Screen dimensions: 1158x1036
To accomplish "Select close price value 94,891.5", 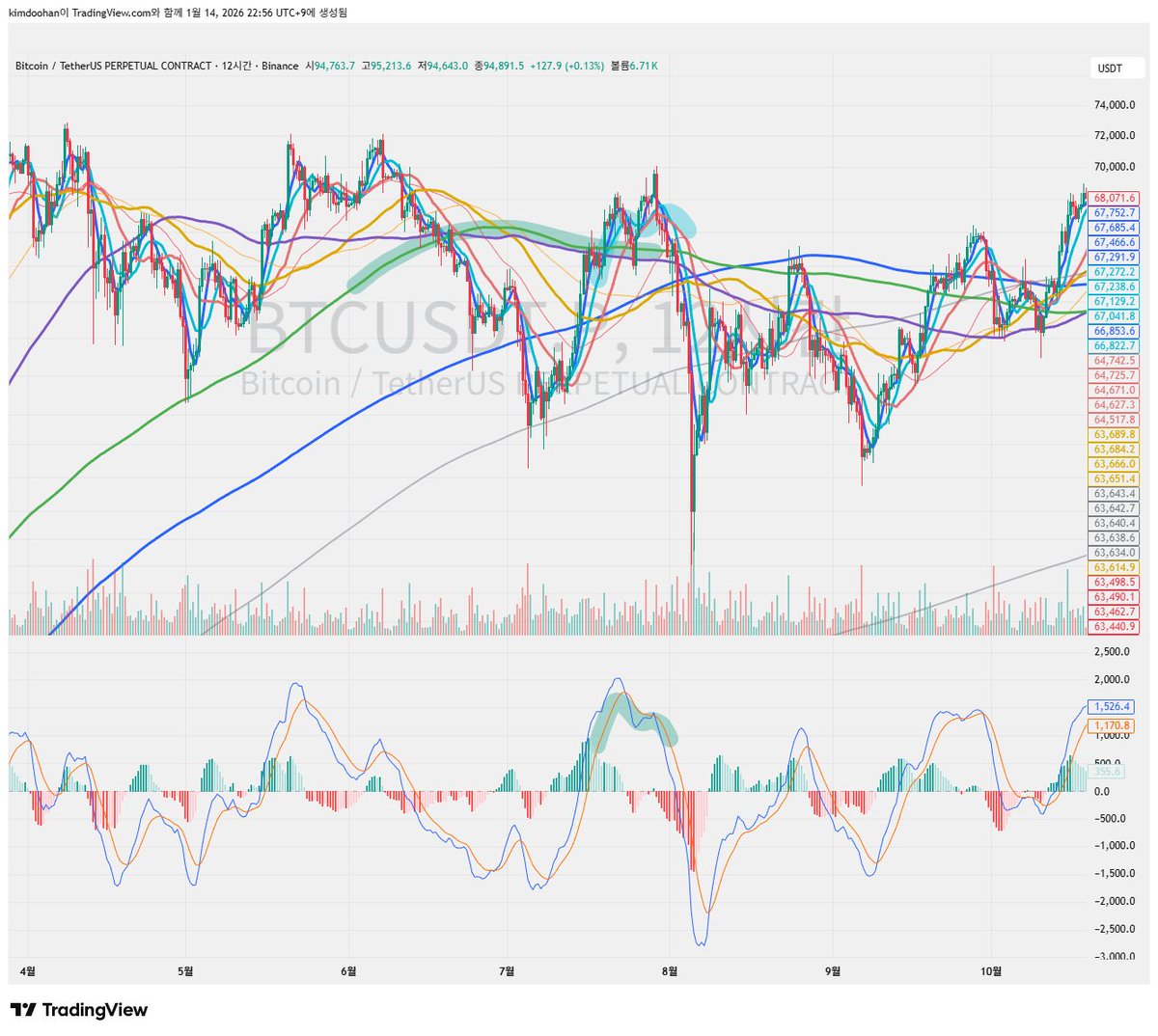I will point(504,66).
